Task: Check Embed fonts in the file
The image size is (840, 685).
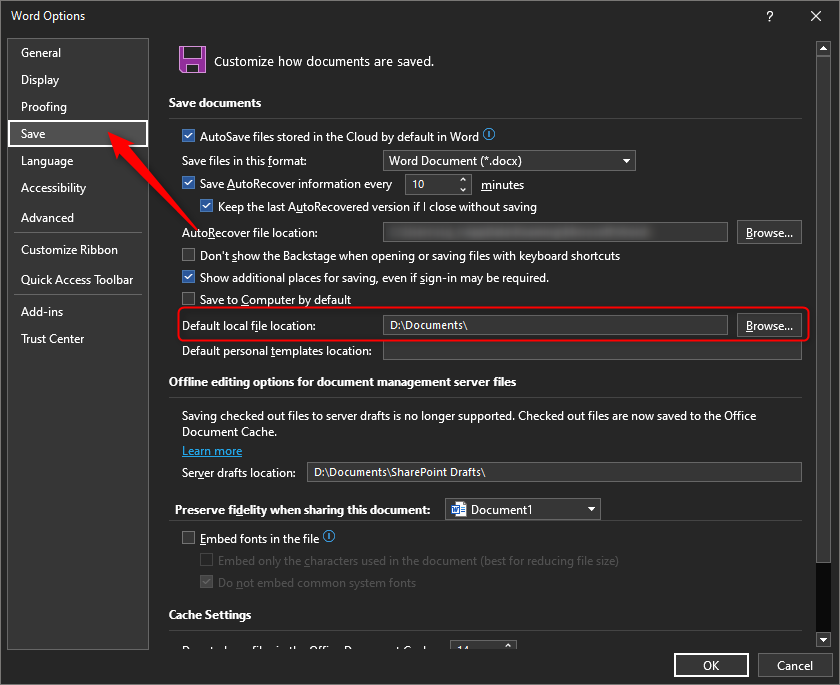Action: click(189, 538)
